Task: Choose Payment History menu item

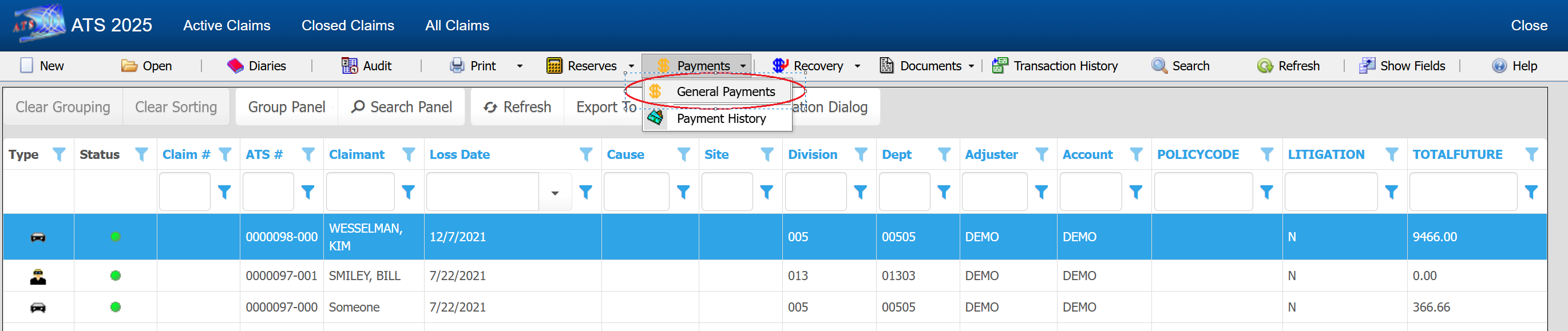Action: coord(720,119)
